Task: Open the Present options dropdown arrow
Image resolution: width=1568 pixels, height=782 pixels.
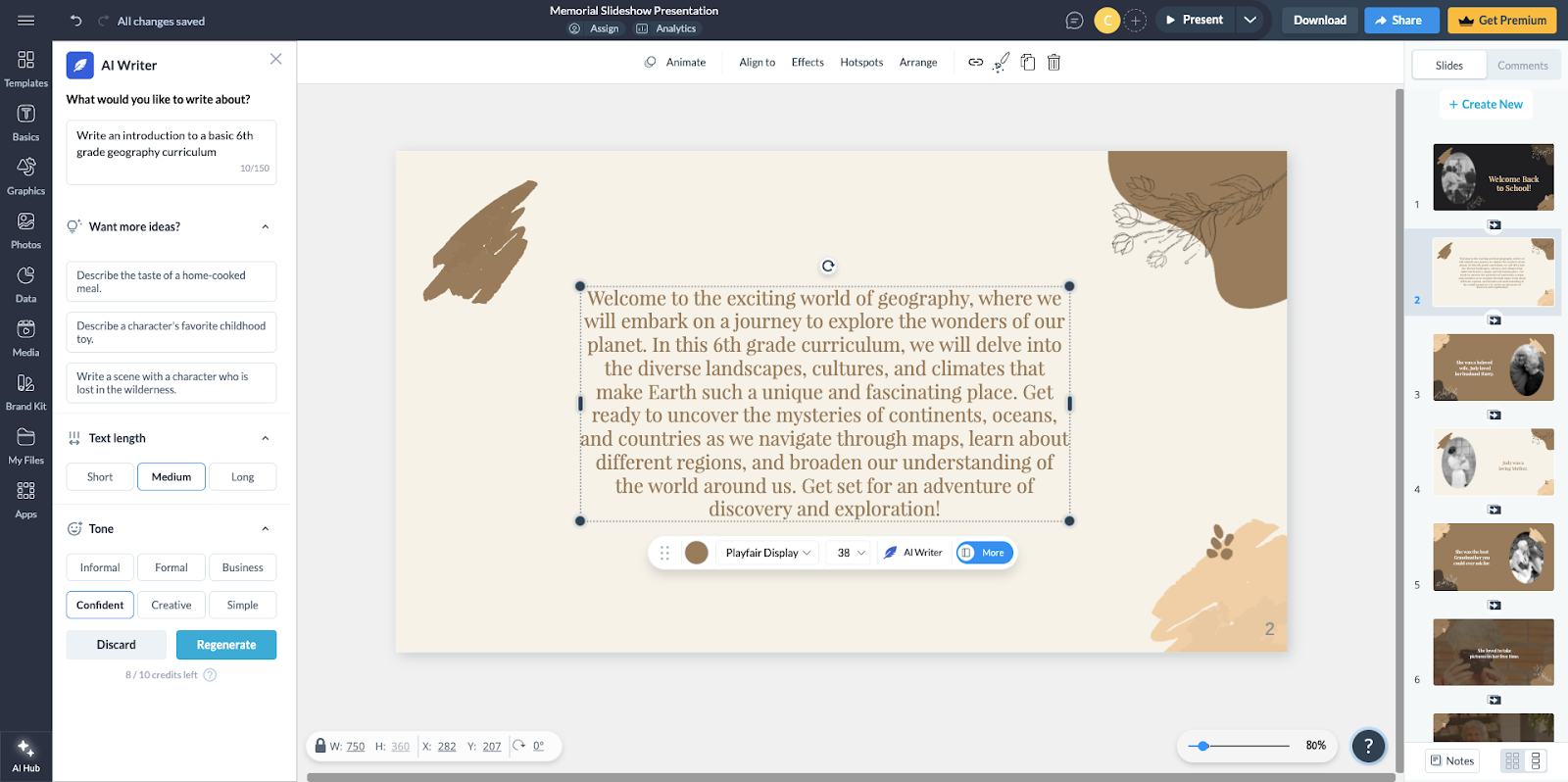Action: coord(1250,20)
